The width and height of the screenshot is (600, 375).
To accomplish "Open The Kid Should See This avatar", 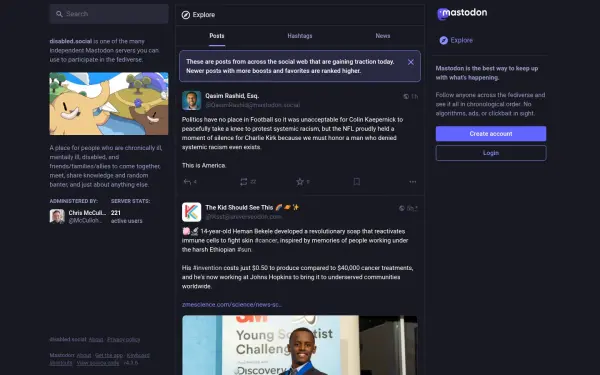I will [x=192, y=212].
